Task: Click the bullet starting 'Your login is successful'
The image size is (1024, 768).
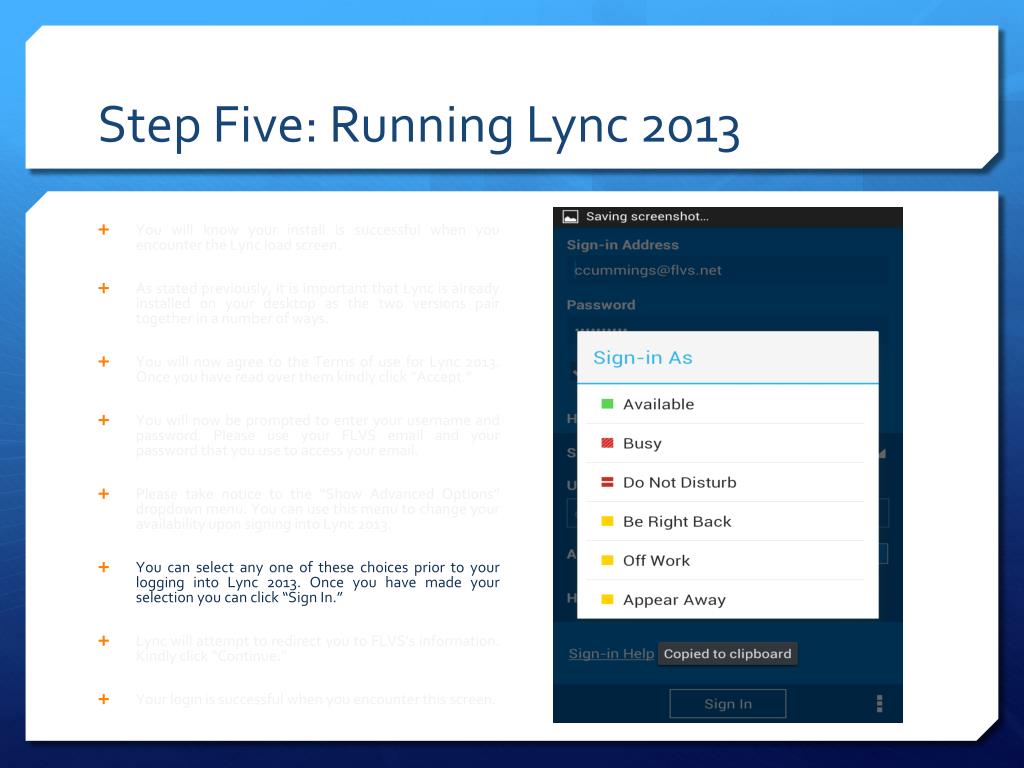Action: (315, 699)
